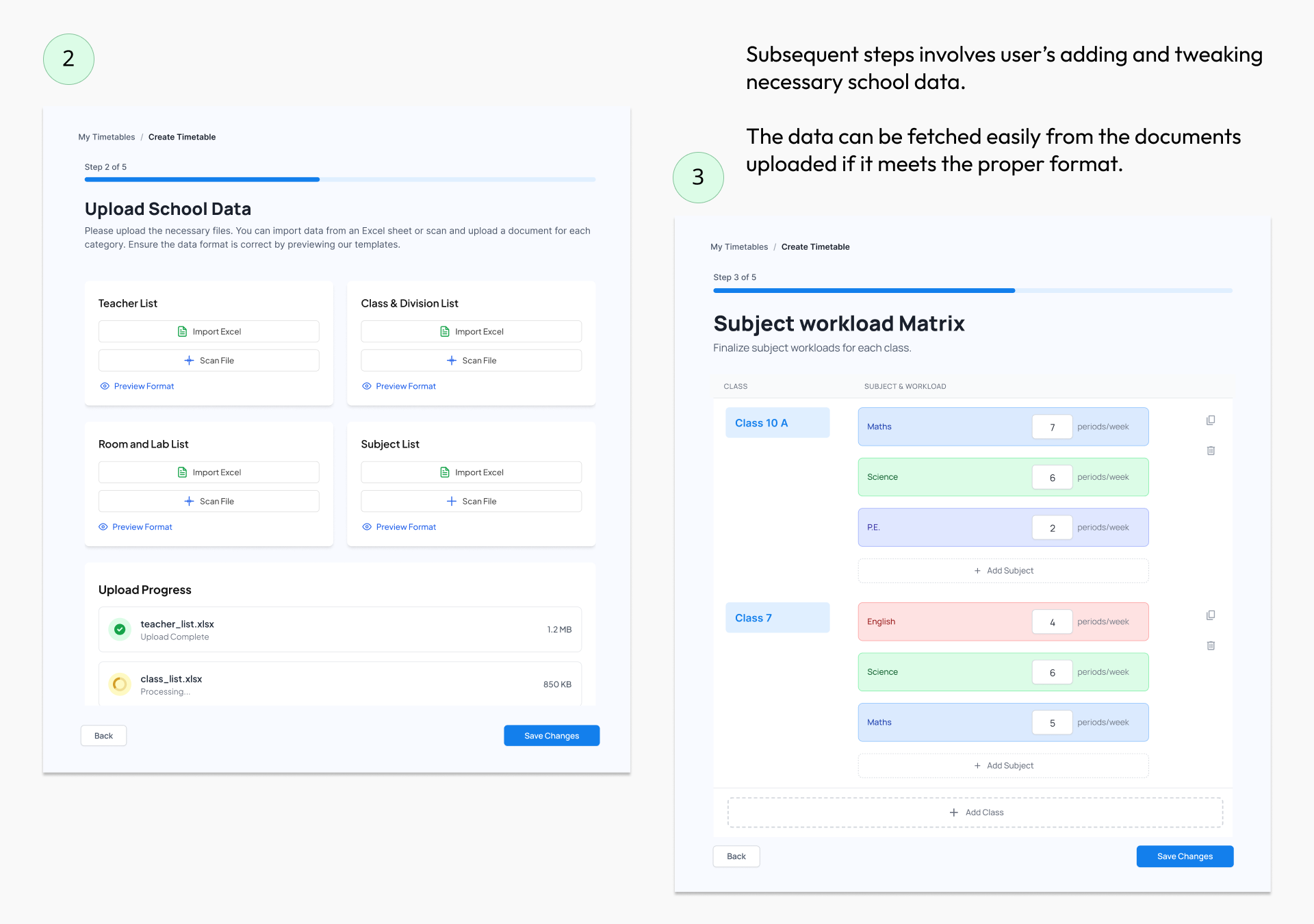Edit Science periods field for Class 10 A

click(x=1052, y=477)
